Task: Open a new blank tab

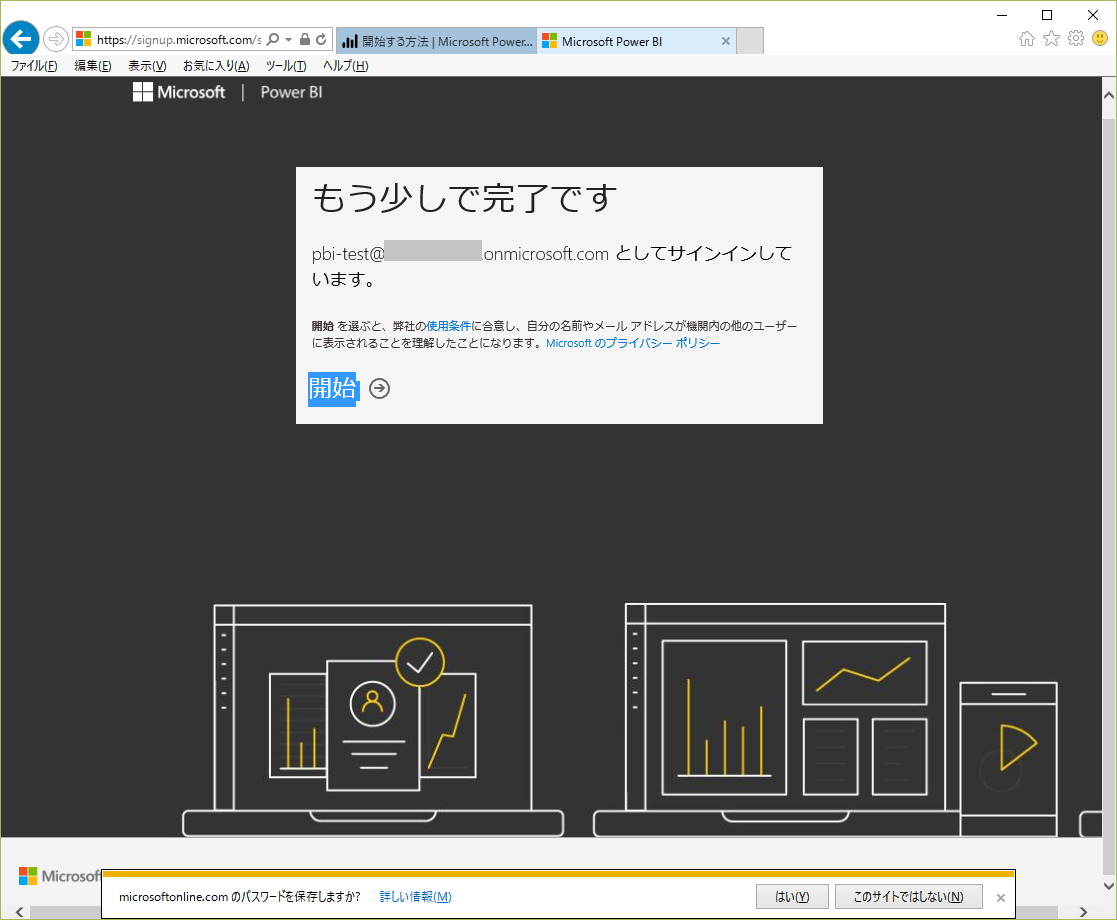Action: (x=749, y=41)
